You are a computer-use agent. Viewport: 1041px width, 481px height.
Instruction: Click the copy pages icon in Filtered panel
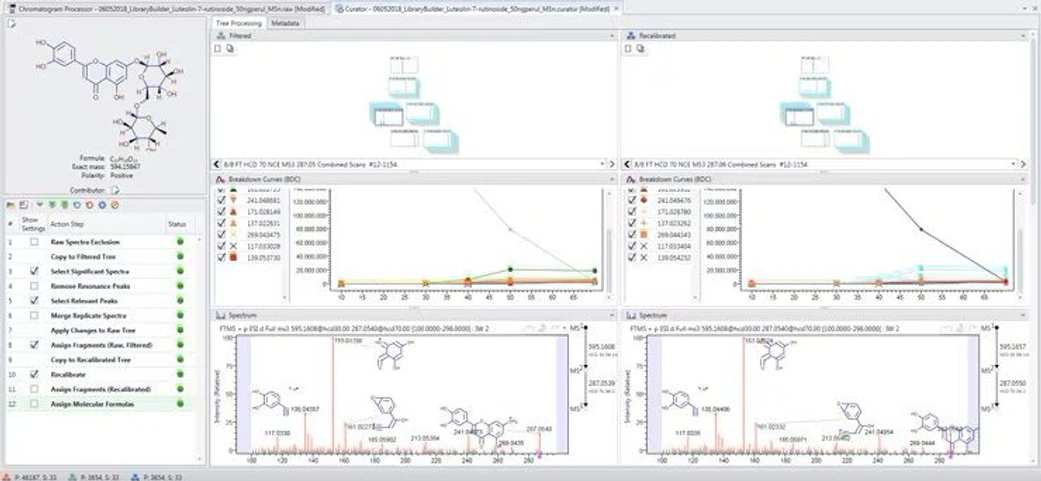(229, 48)
